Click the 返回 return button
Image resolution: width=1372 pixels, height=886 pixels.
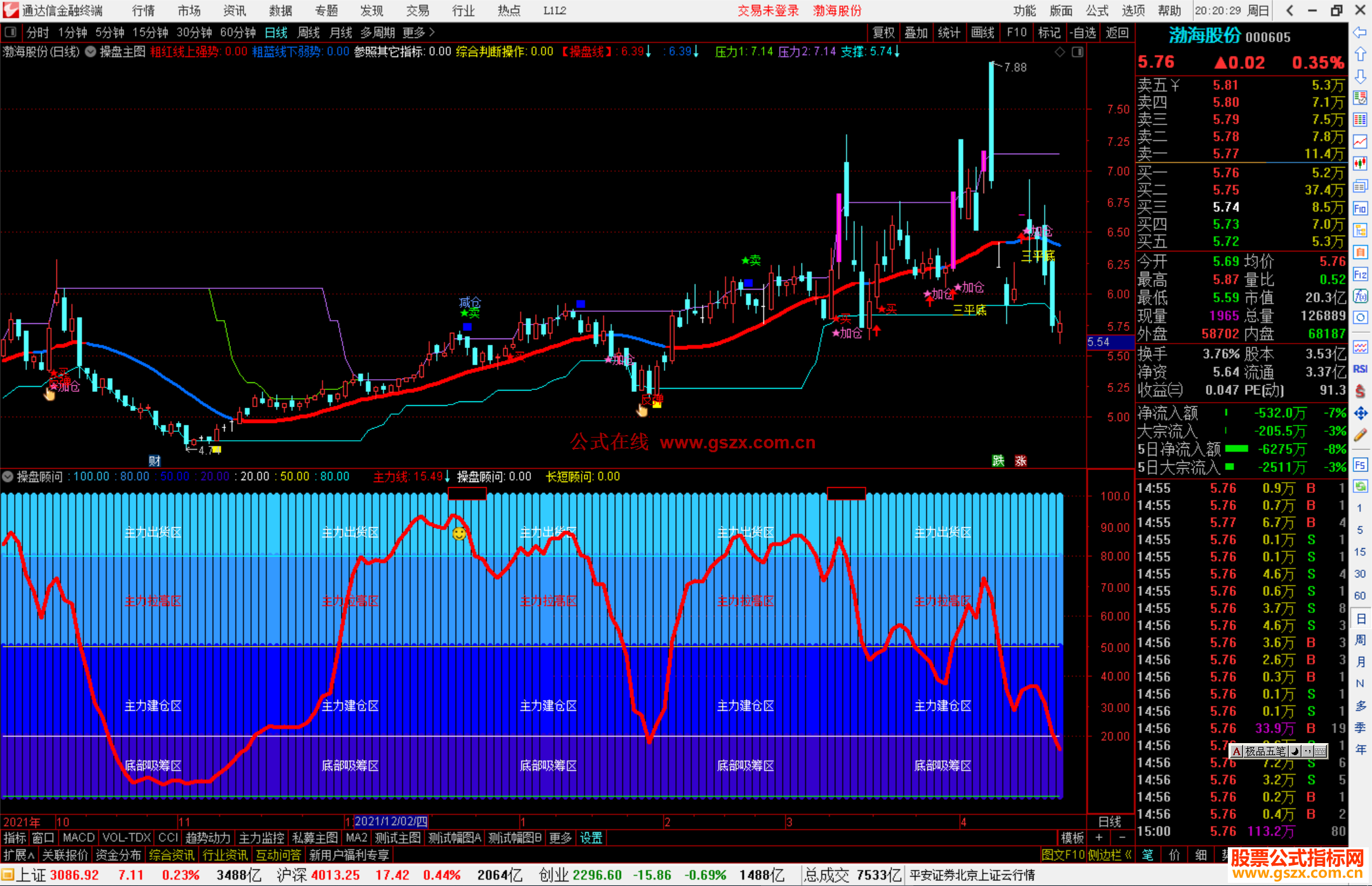tap(1117, 32)
